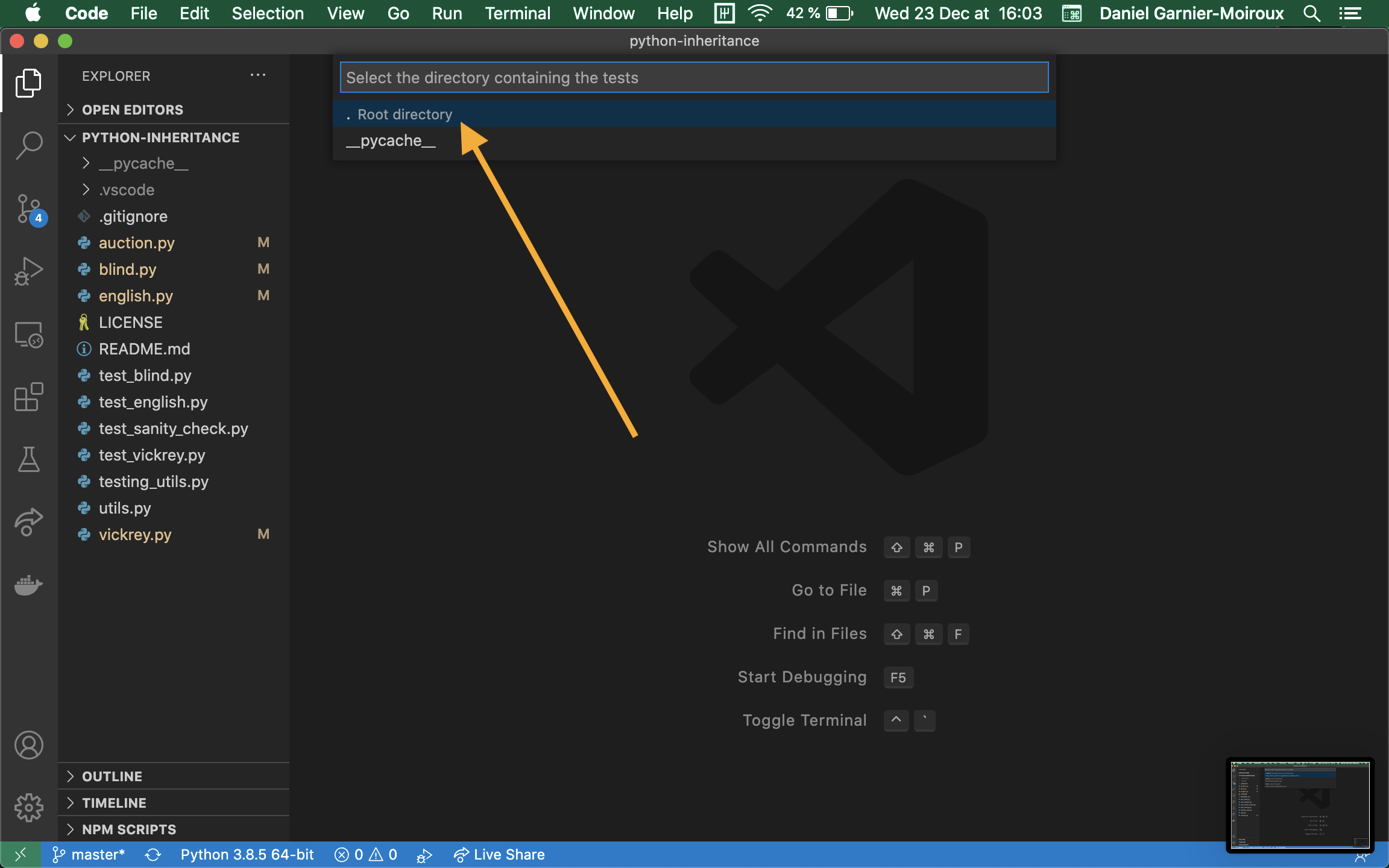
Task: Expand the __pycache__ folder in Explorer
Action: point(143,163)
